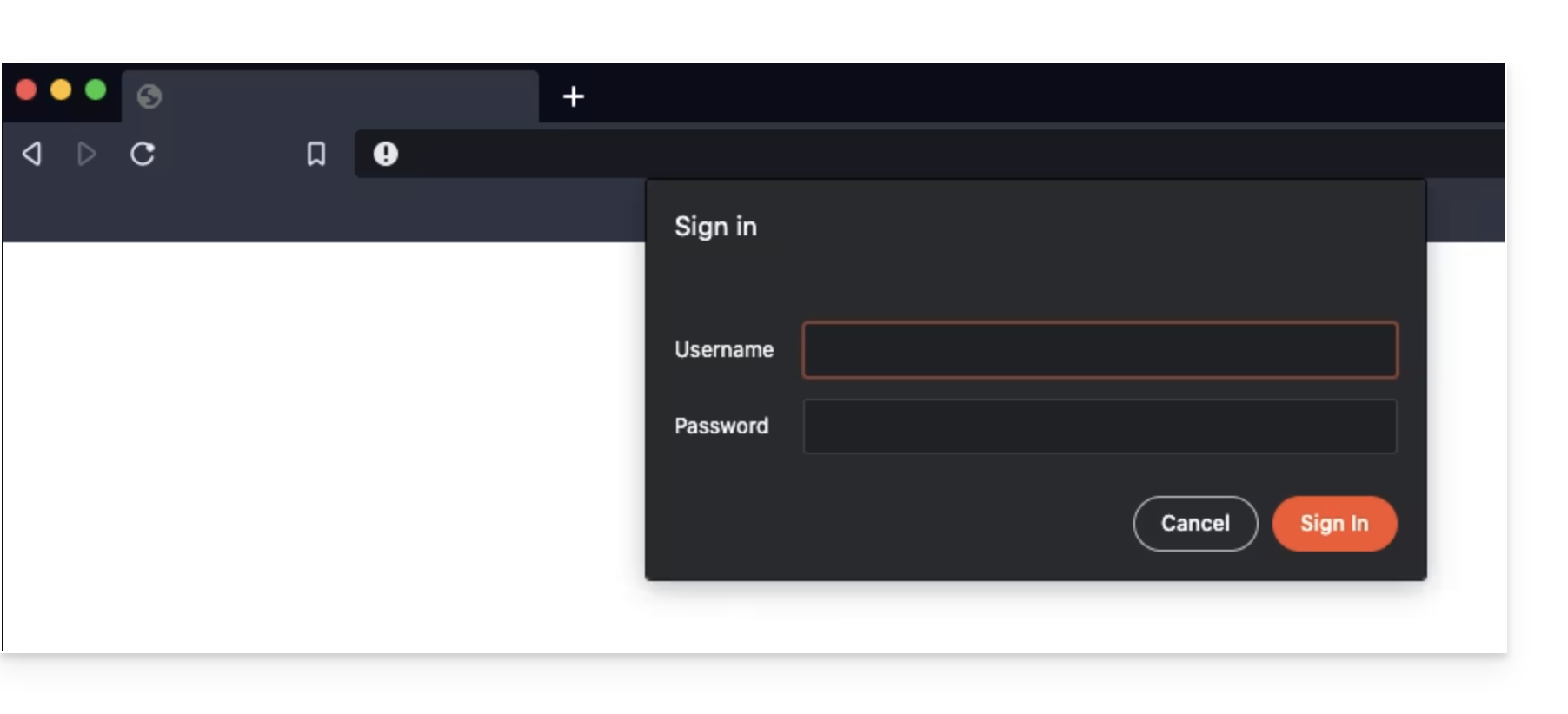Click inside the address bar
The width and height of the screenshot is (1568, 714).
930,154
